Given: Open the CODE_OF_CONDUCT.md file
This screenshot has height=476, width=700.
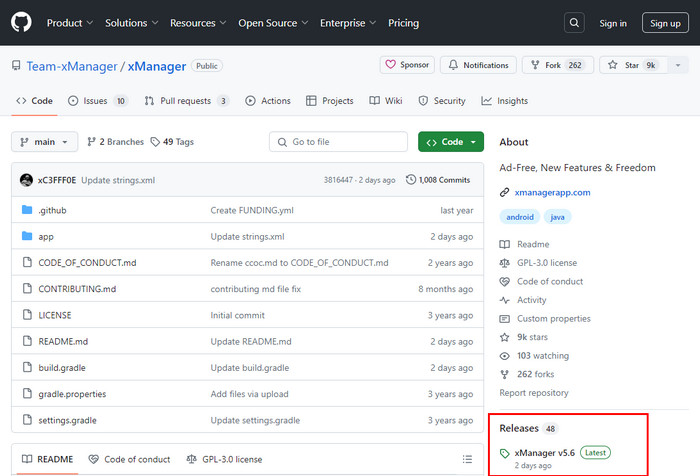Looking at the screenshot, I should [x=87, y=263].
